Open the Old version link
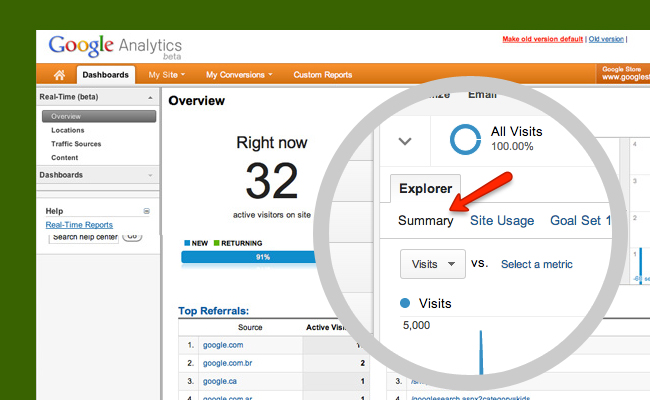650x400 pixels. 606,39
